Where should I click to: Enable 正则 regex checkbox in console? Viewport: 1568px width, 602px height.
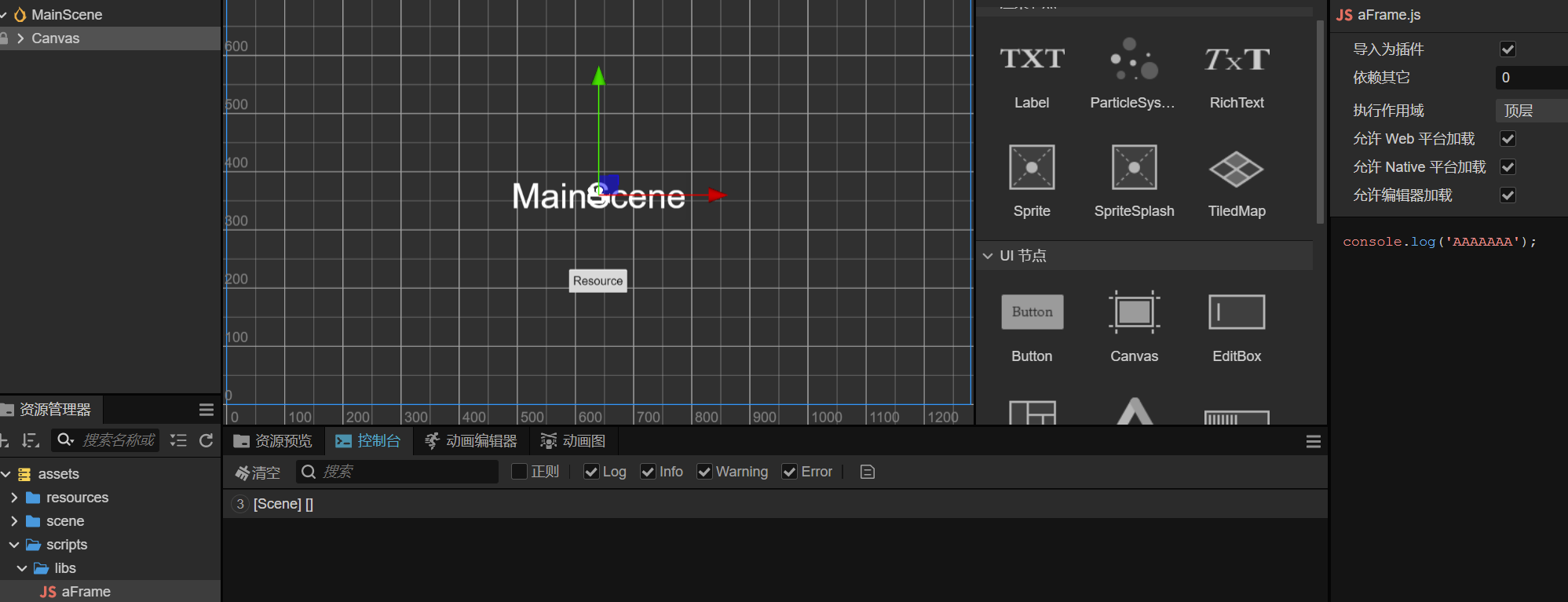pyautogui.click(x=519, y=471)
